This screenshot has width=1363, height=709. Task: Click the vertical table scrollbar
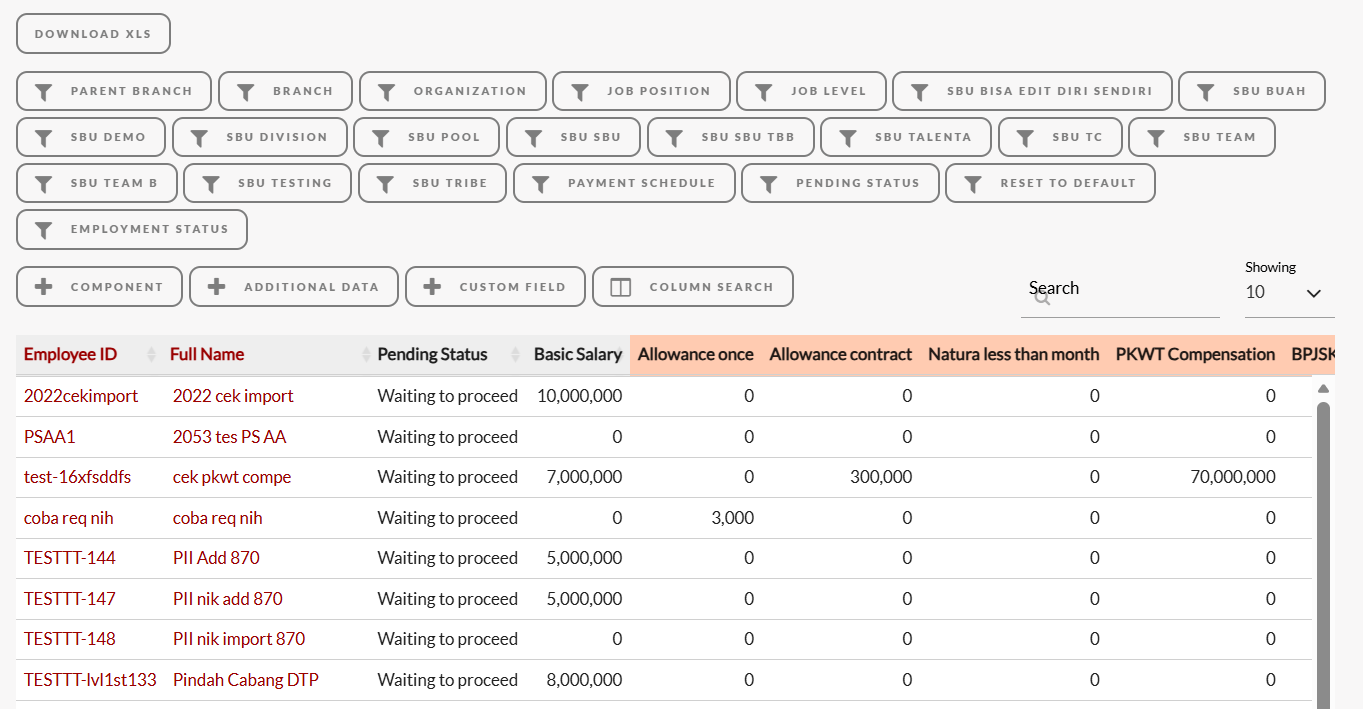coord(1323,550)
